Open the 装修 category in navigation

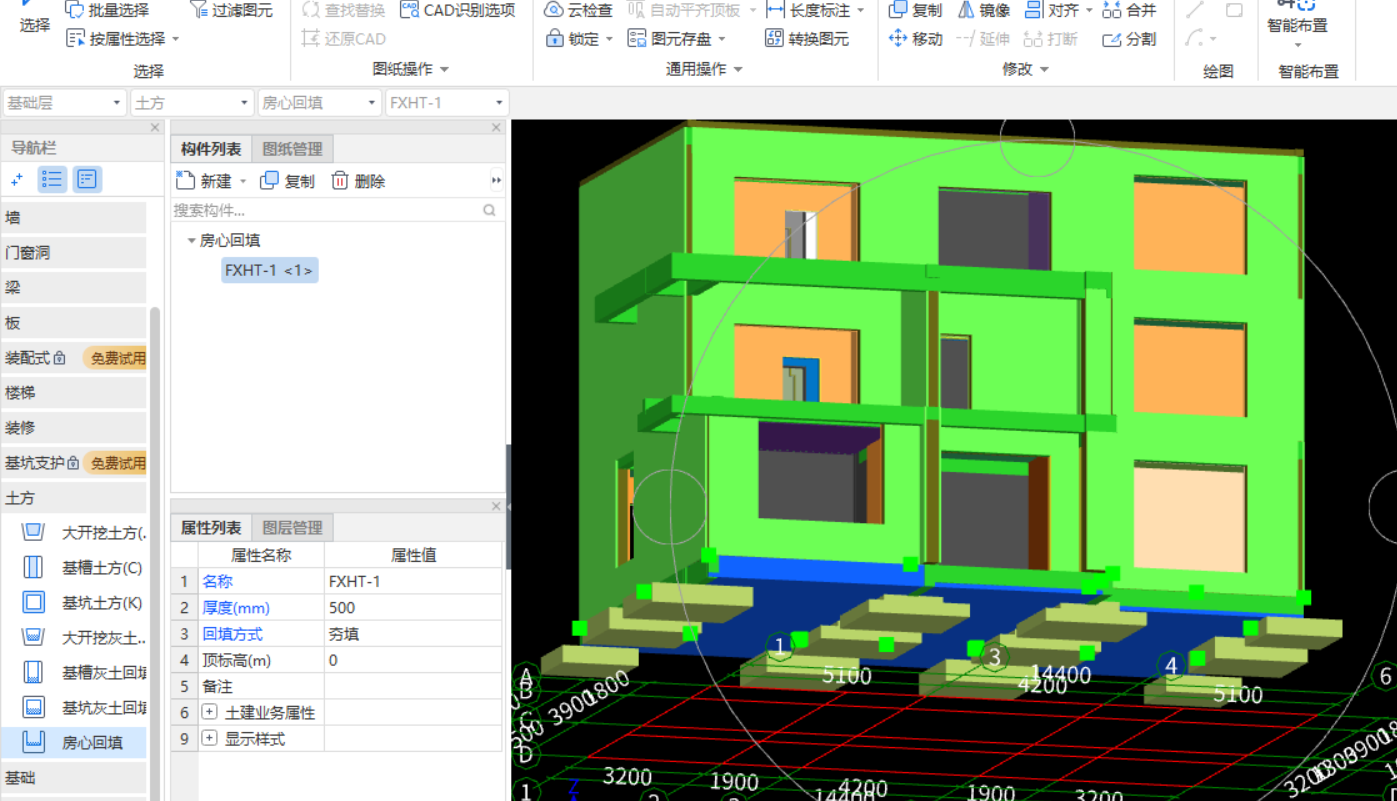(74, 428)
